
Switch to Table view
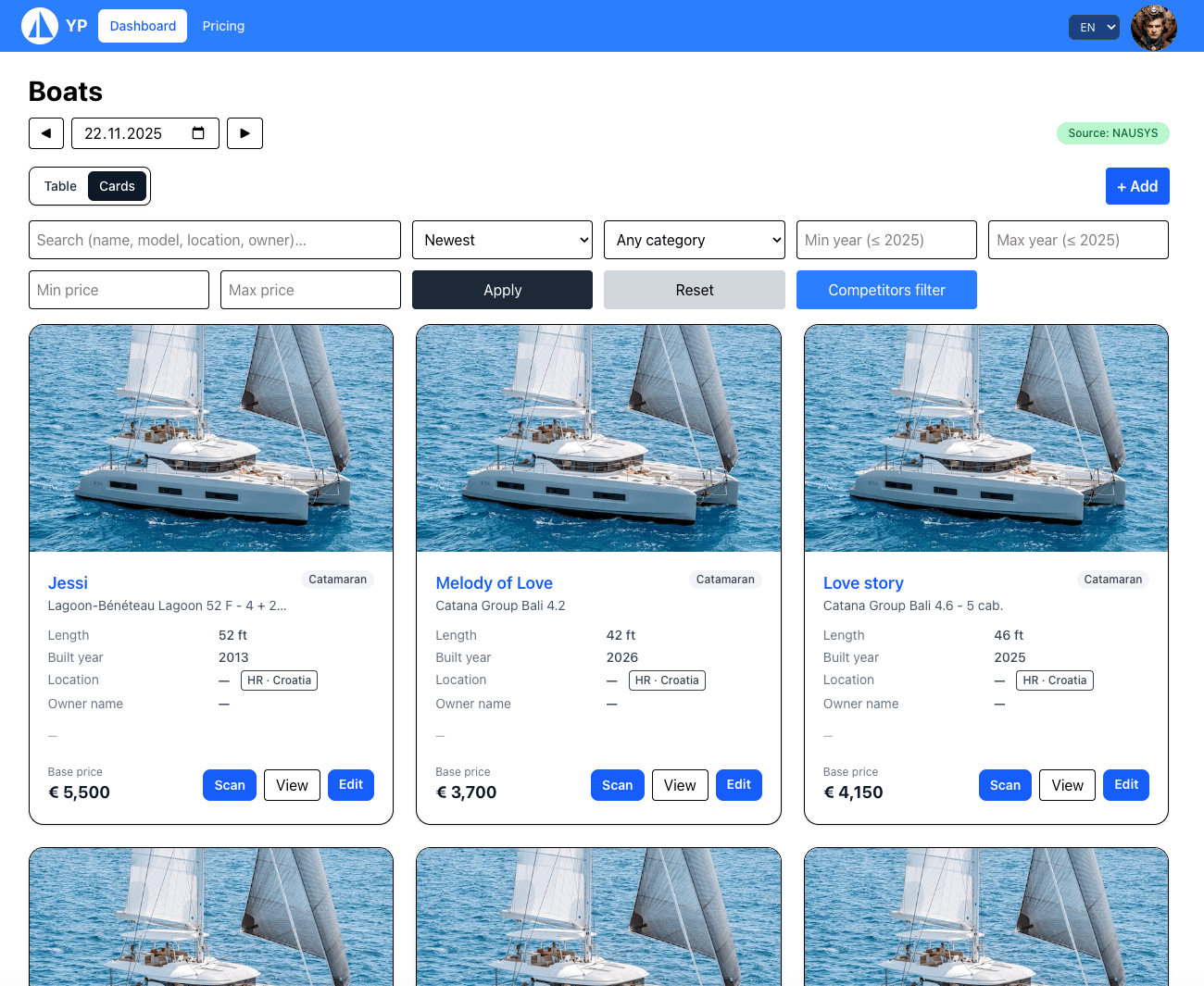click(59, 186)
